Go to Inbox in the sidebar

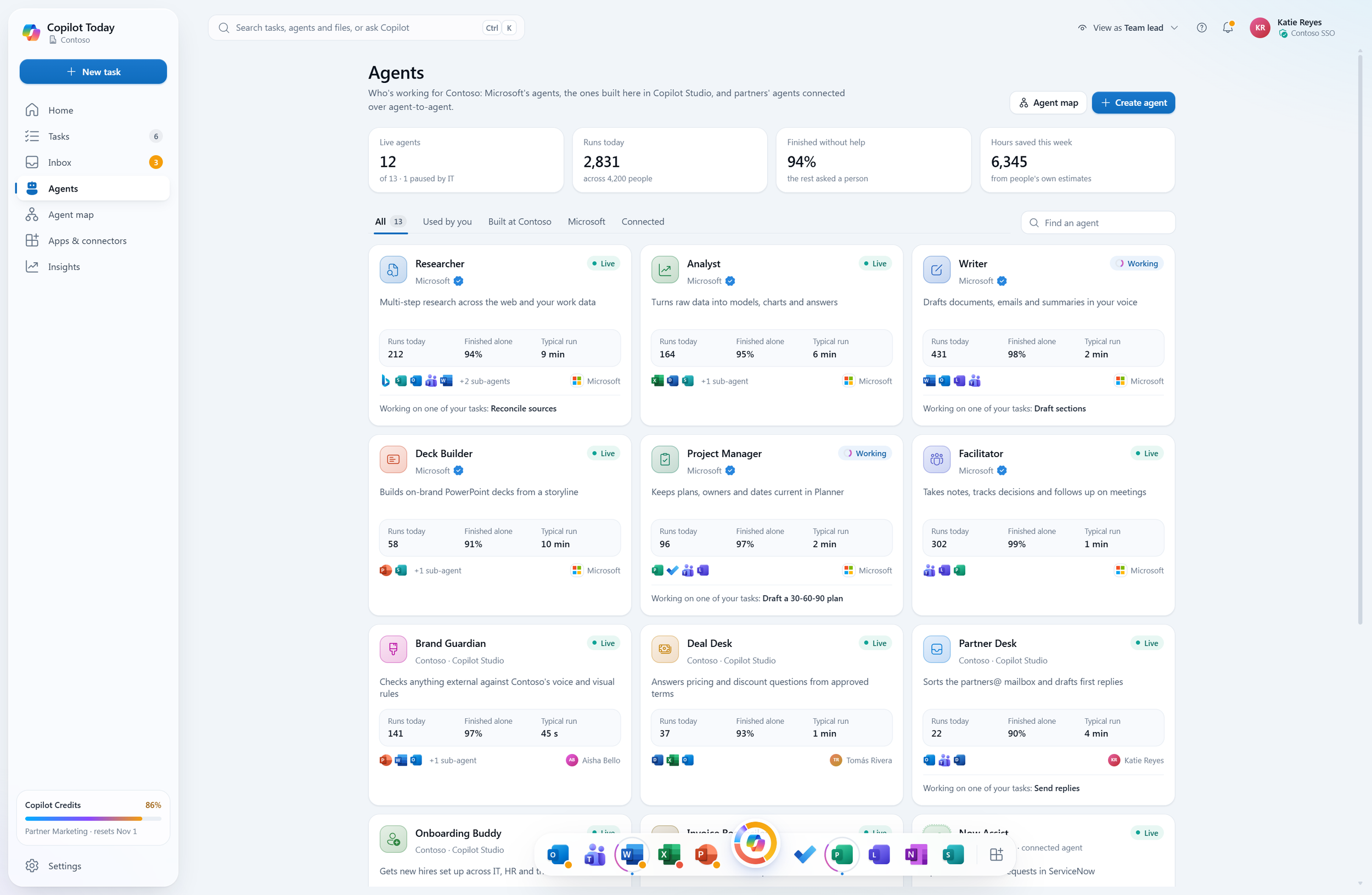93,162
